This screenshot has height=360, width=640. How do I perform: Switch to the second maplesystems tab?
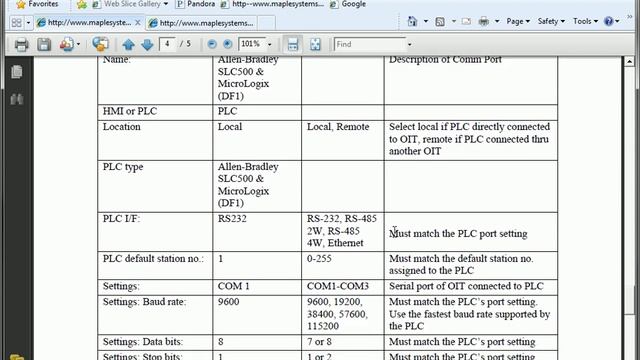202,23
